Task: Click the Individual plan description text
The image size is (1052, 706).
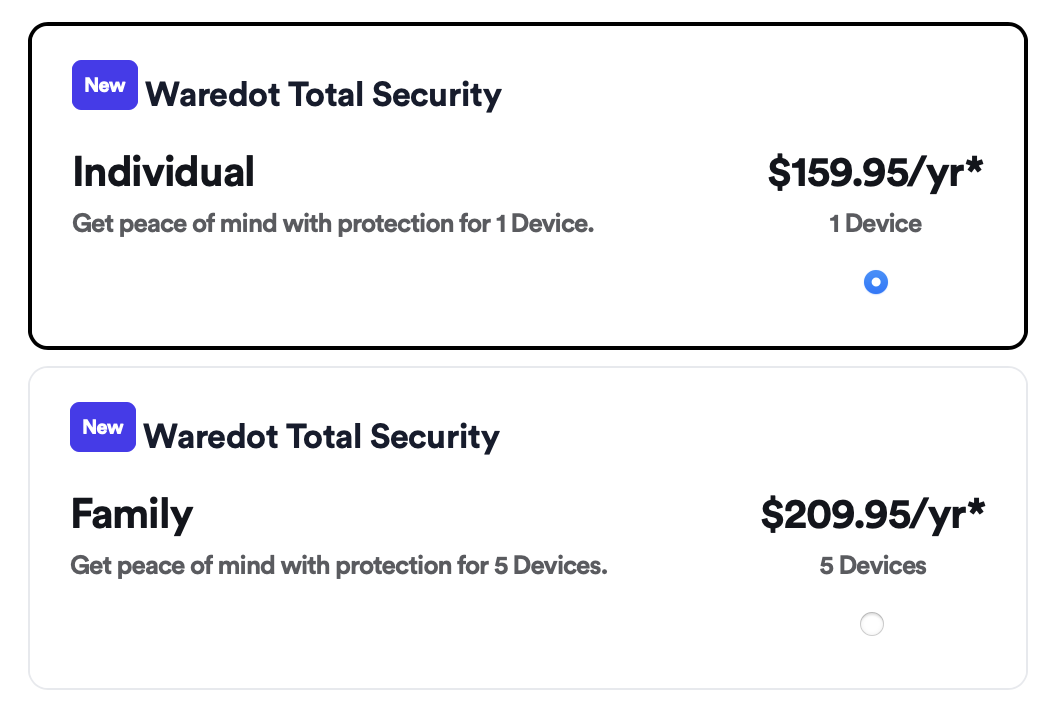Action: [333, 224]
